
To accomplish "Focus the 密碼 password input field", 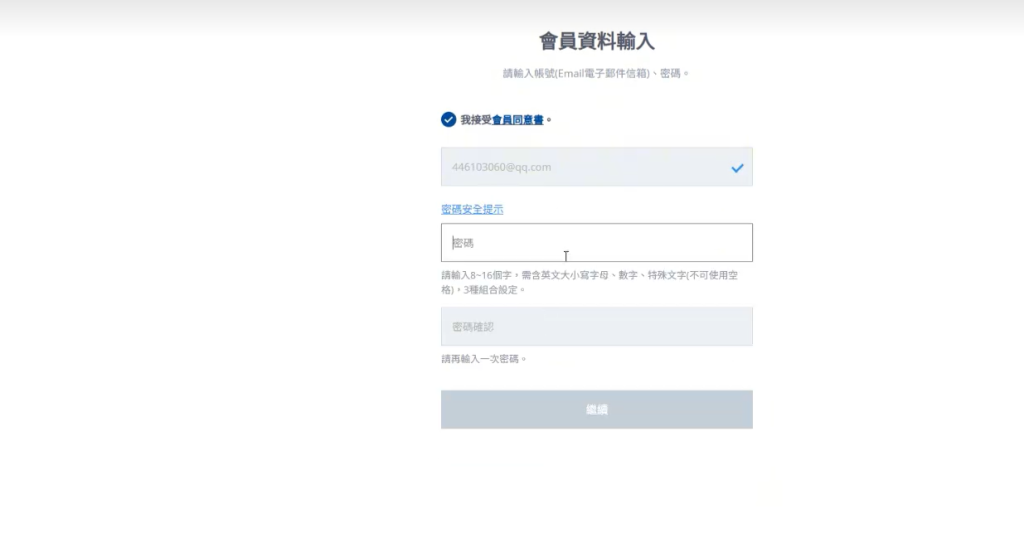I will [596, 243].
